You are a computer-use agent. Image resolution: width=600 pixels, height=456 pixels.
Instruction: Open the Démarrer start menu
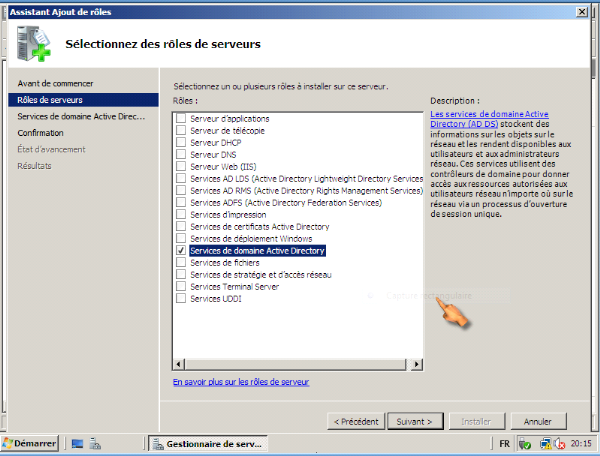[x=30, y=443]
